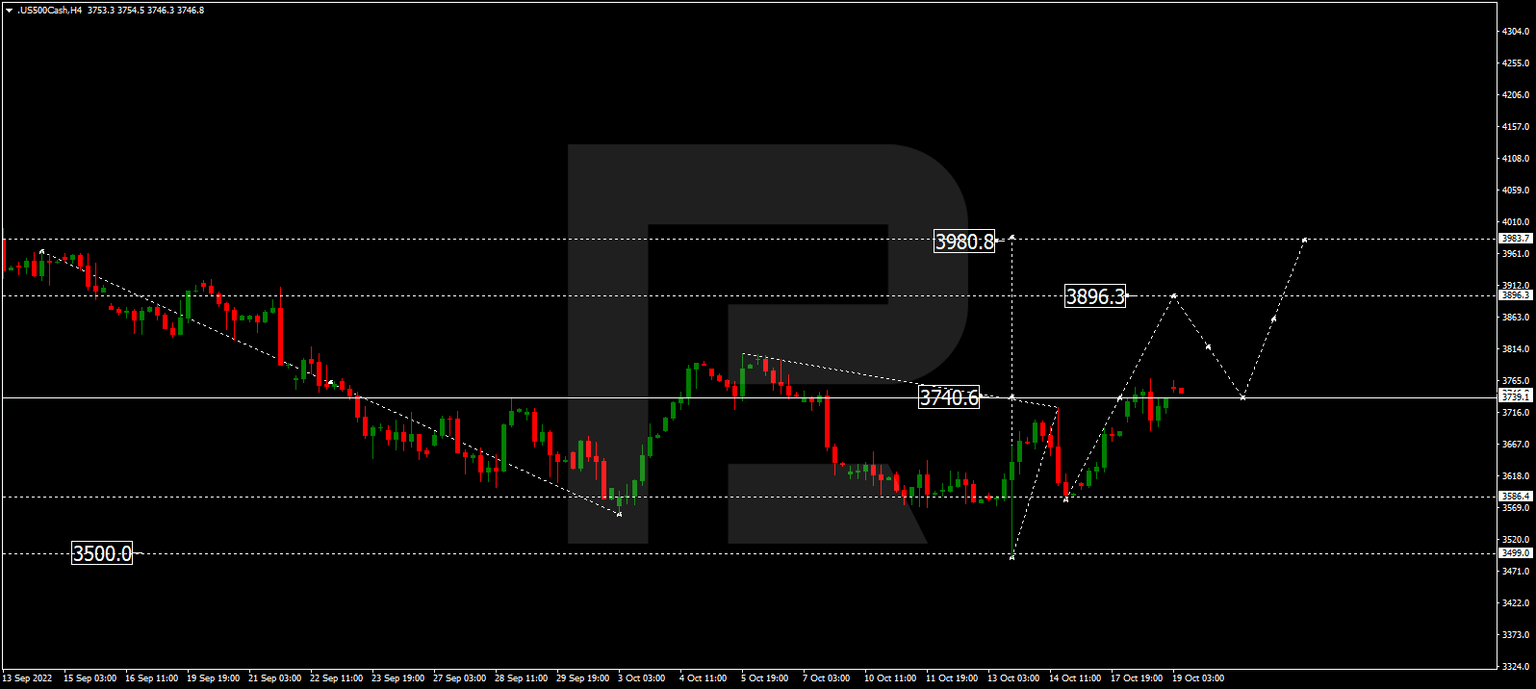The width and height of the screenshot is (1536, 689).
Task: Select the 3739.1 current price marker
Action: point(1515,396)
